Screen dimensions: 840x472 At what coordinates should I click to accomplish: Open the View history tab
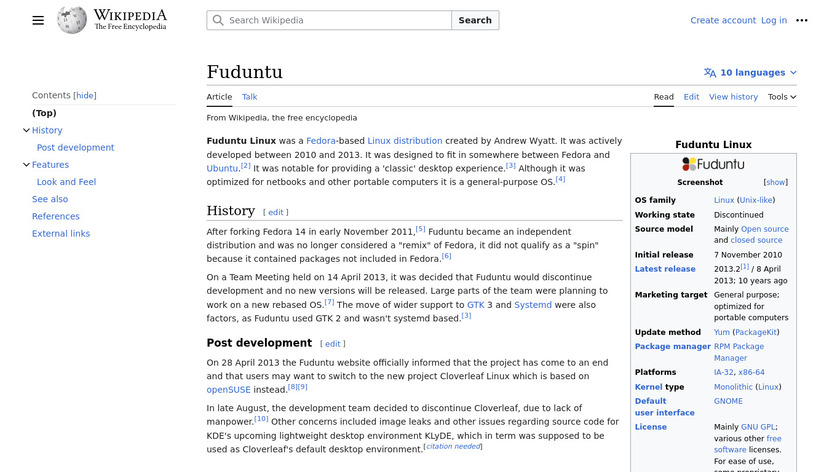[733, 97]
